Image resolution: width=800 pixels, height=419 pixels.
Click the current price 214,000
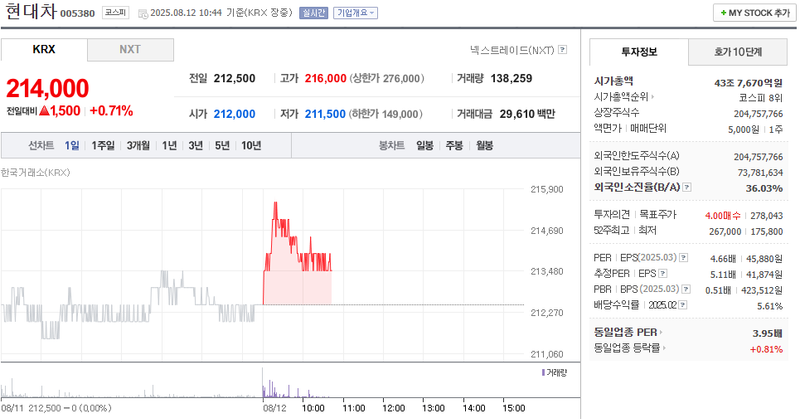(x=47, y=88)
